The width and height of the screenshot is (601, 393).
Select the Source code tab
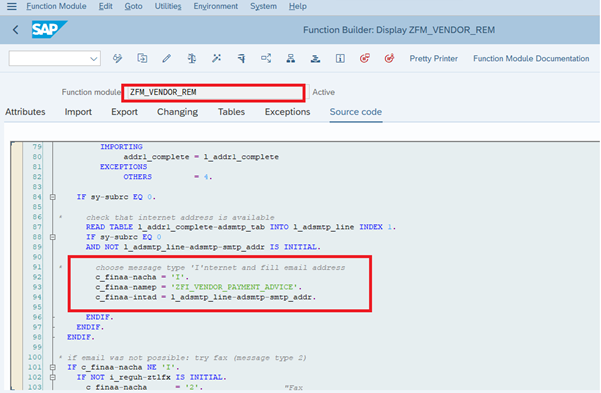click(356, 112)
